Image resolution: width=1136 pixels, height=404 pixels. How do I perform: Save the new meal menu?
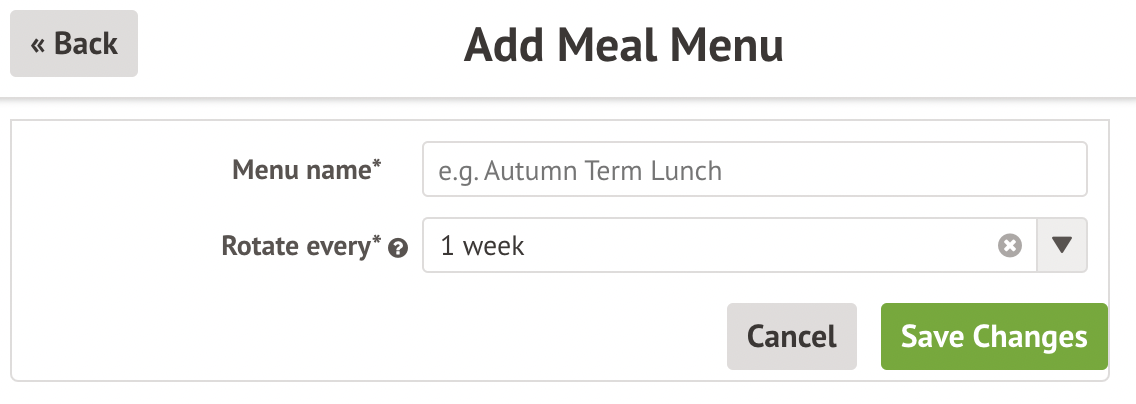point(994,337)
